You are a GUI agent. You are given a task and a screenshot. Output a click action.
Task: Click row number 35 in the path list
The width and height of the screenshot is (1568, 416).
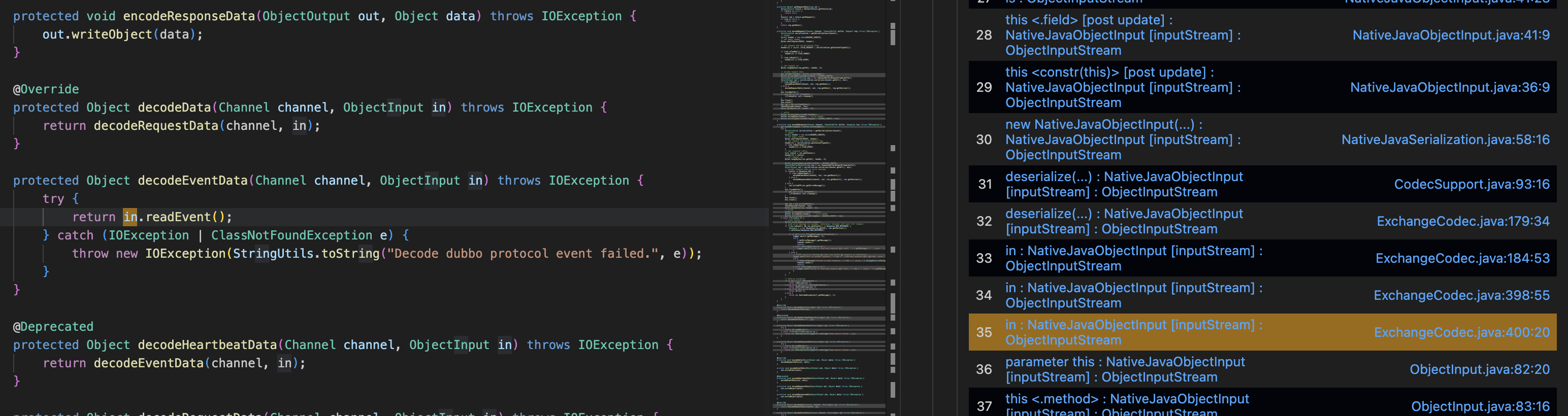coord(984,333)
